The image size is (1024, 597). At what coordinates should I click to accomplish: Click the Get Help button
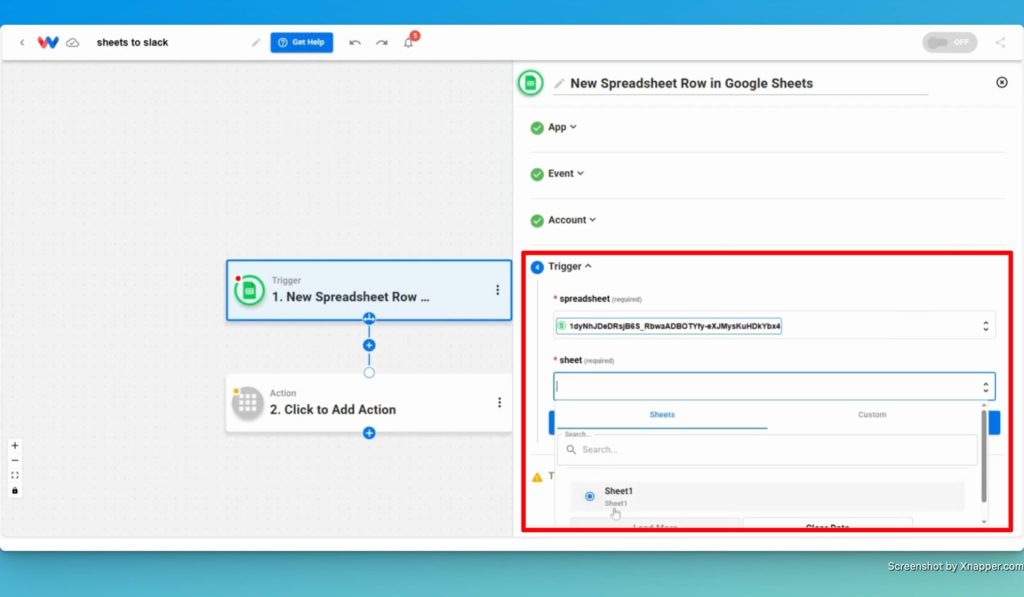click(x=302, y=42)
